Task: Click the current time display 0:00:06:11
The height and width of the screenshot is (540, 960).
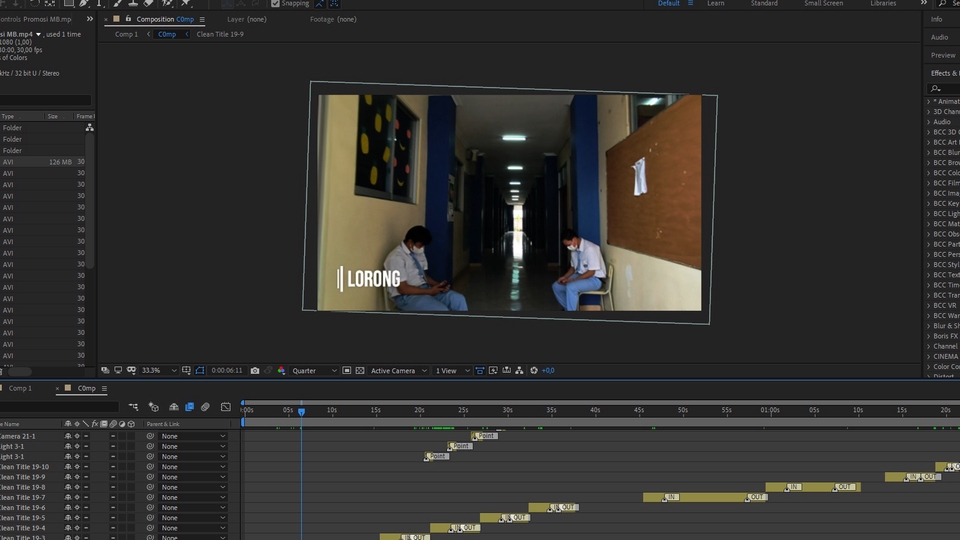Action: 227,370
